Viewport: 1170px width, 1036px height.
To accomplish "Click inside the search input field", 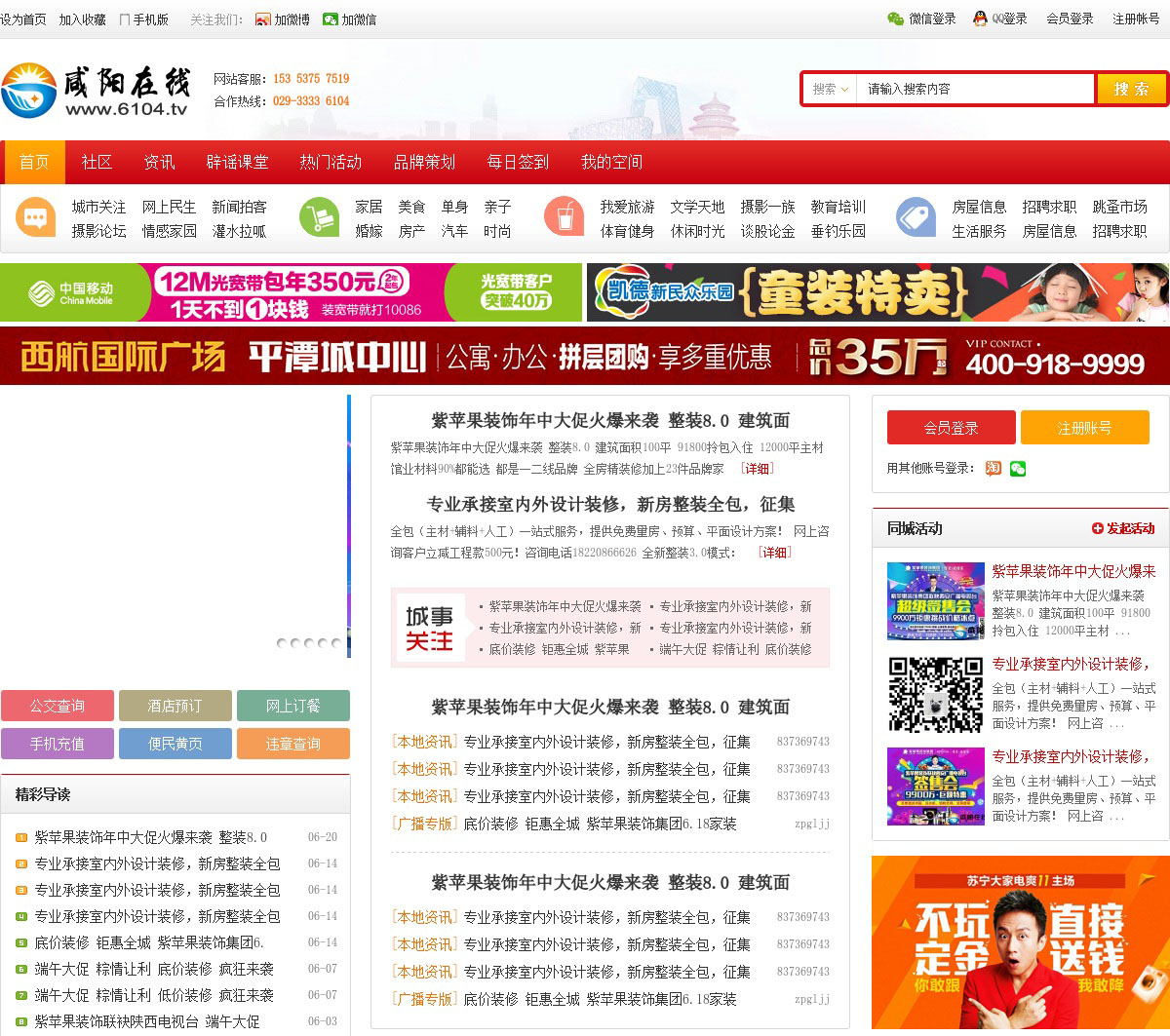I will point(975,89).
